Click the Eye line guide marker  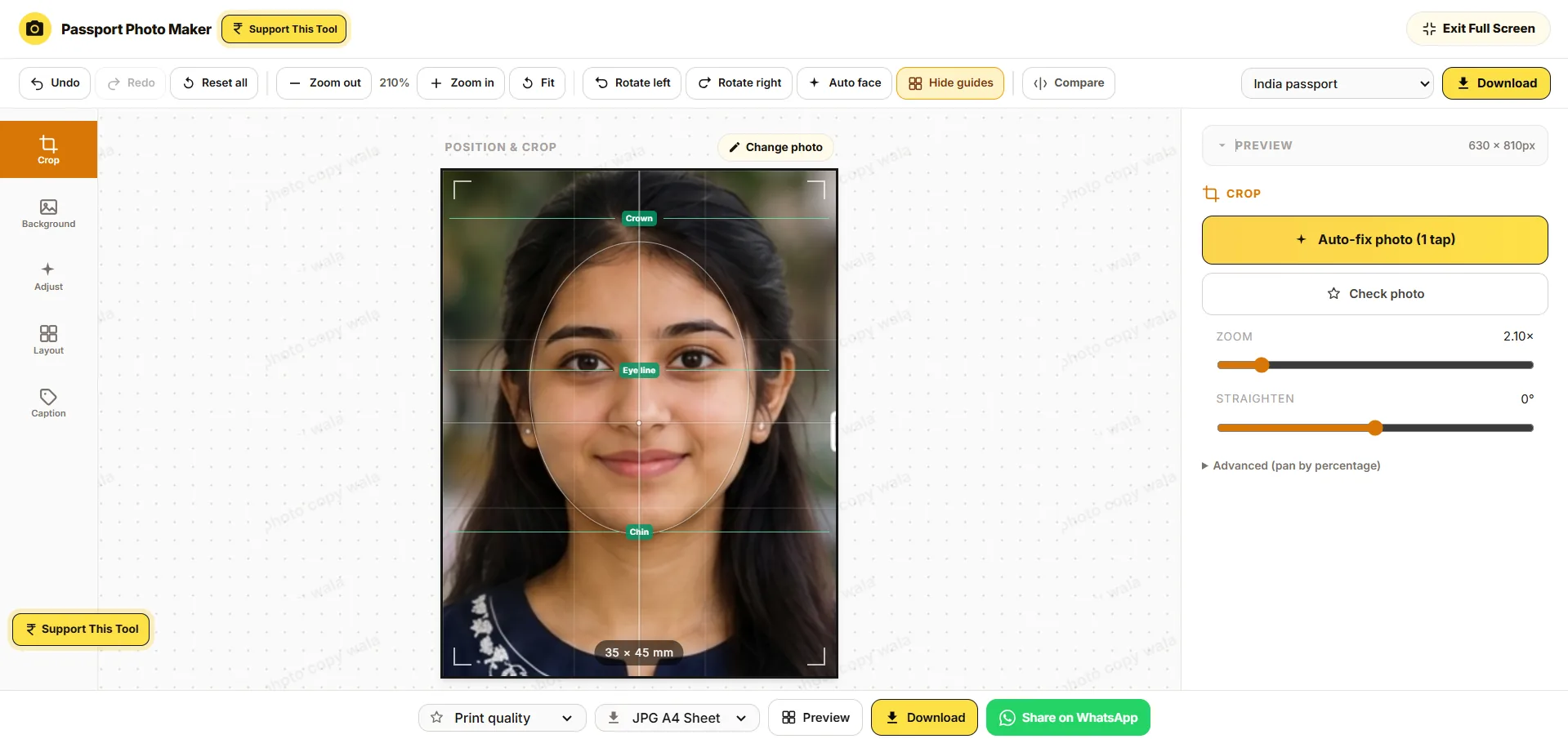click(x=639, y=370)
